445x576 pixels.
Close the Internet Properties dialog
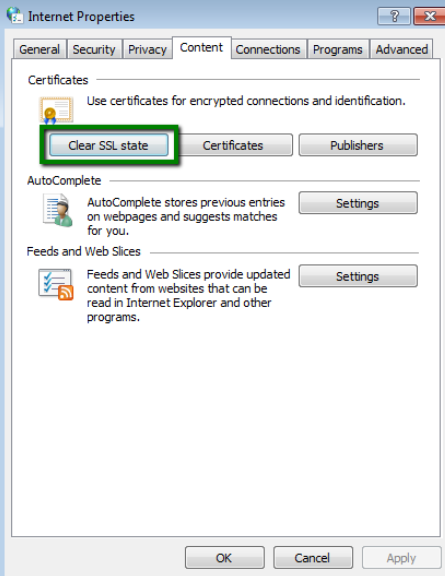(x=429, y=16)
